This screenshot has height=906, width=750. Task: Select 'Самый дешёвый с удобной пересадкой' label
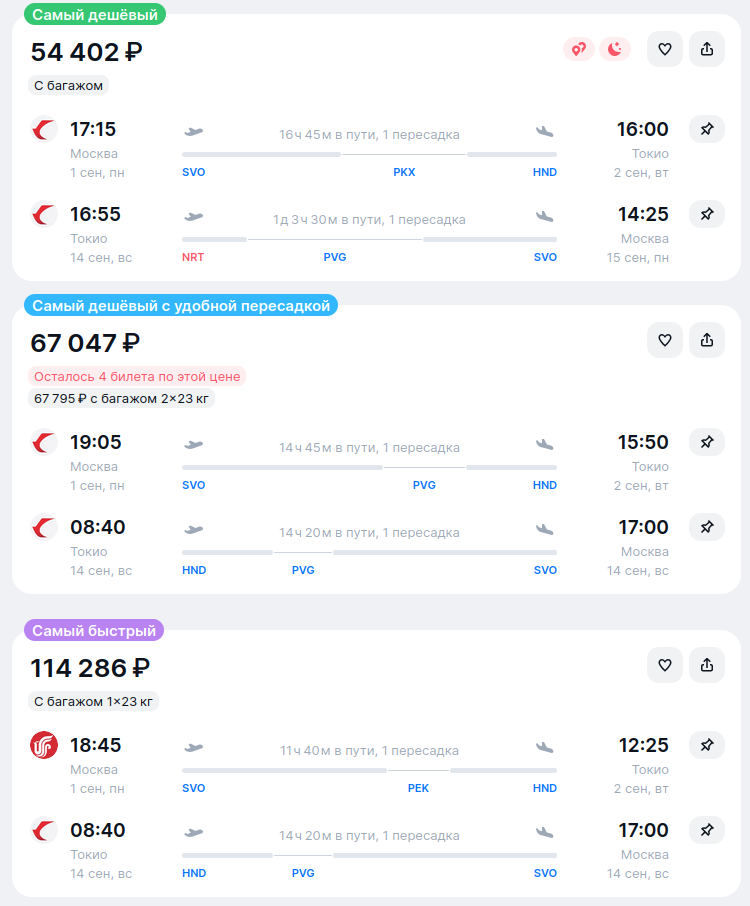click(x=181, y=306)
